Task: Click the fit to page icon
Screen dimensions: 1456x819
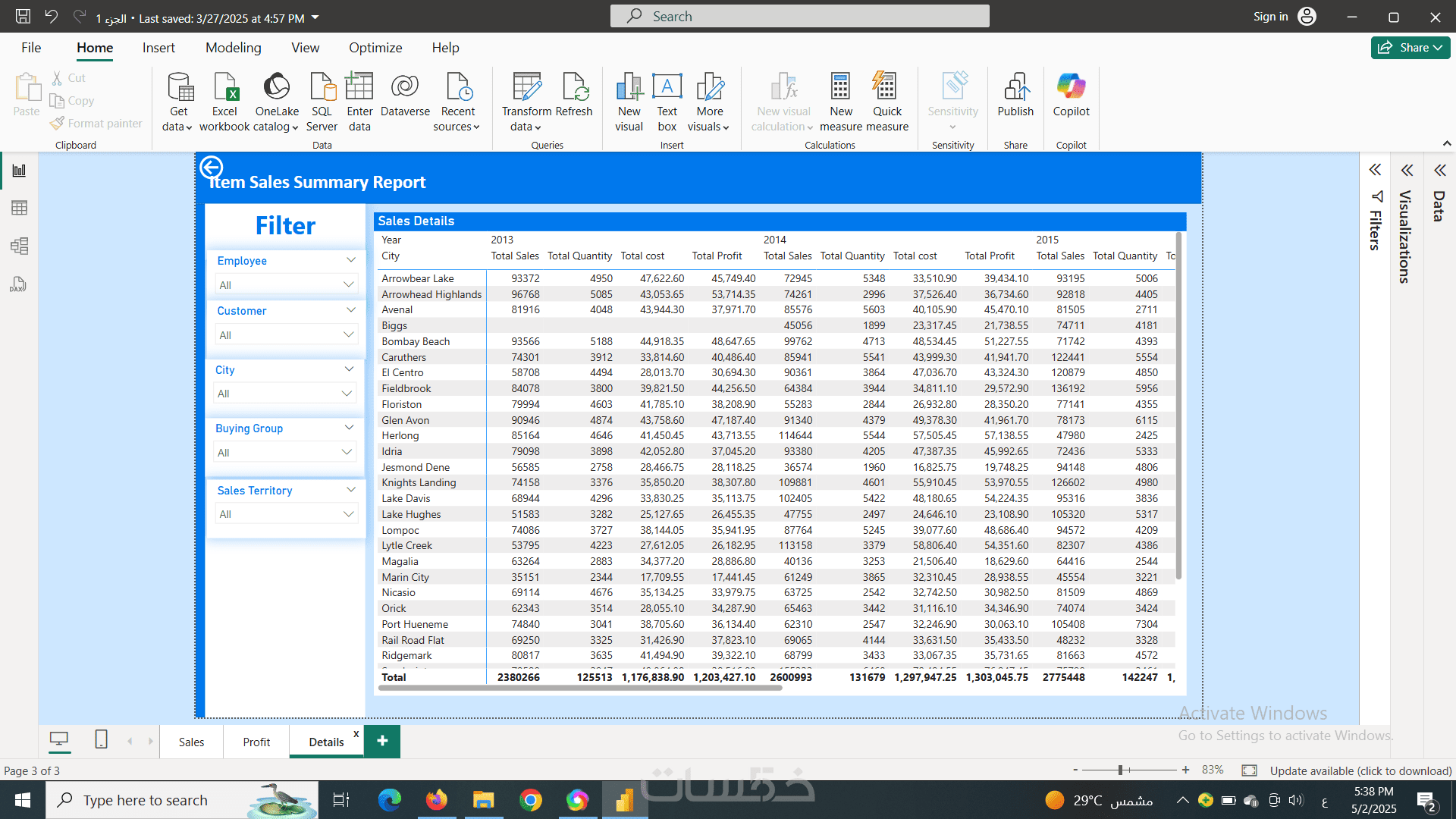Action: click(x=1249, y=770)
